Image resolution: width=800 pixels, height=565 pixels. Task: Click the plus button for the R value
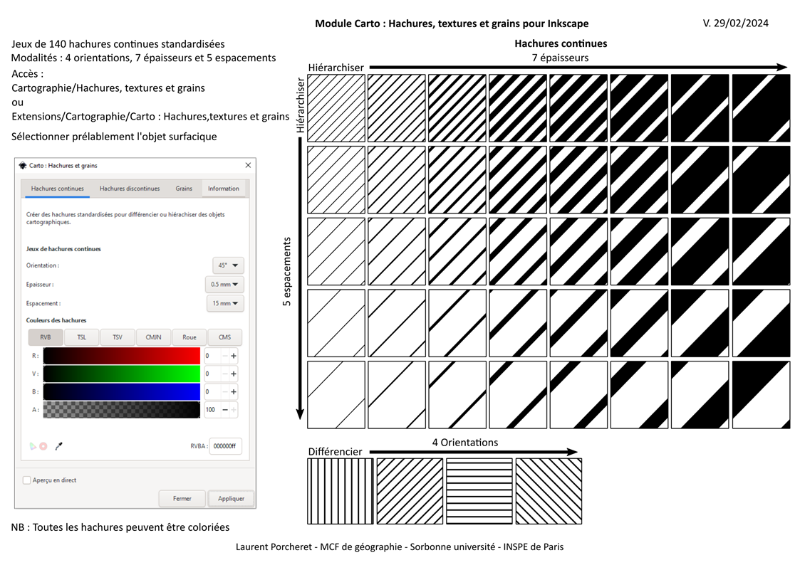coord(234,355)
